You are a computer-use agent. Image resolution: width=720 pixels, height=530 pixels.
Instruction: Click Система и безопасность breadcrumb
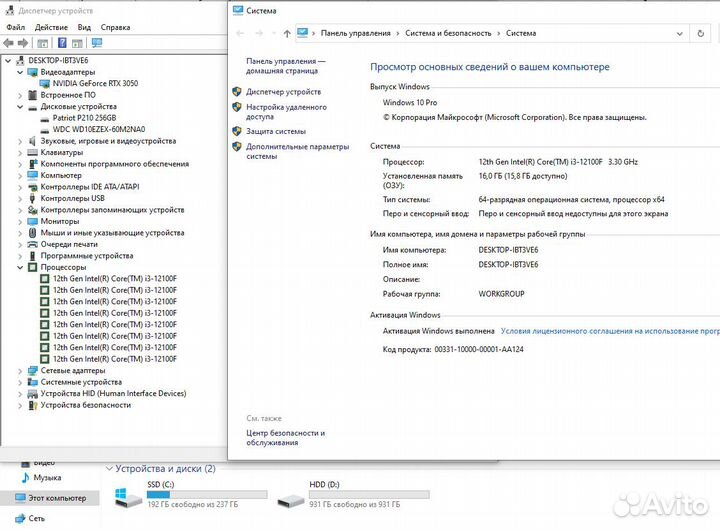point(448,33)
